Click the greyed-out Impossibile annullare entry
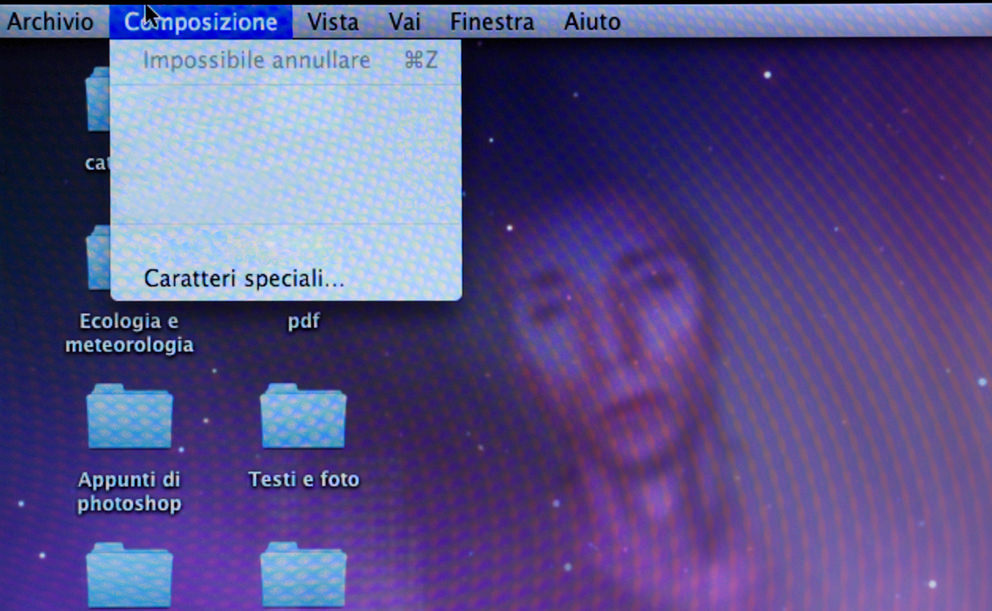Viewport: 992px width, 611px height. tap(256, 60)
